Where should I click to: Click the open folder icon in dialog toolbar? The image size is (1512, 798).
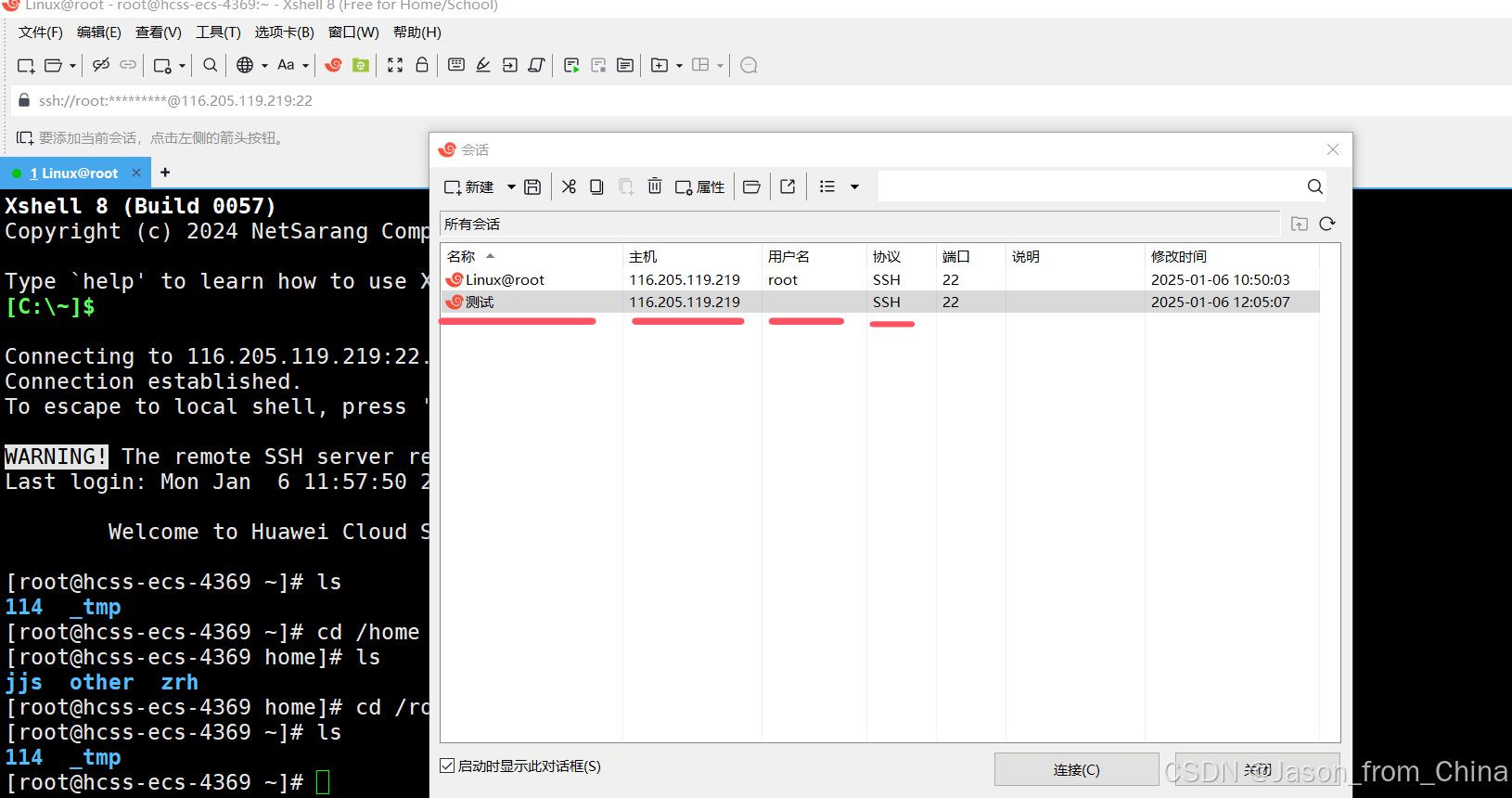click(752, 187)
